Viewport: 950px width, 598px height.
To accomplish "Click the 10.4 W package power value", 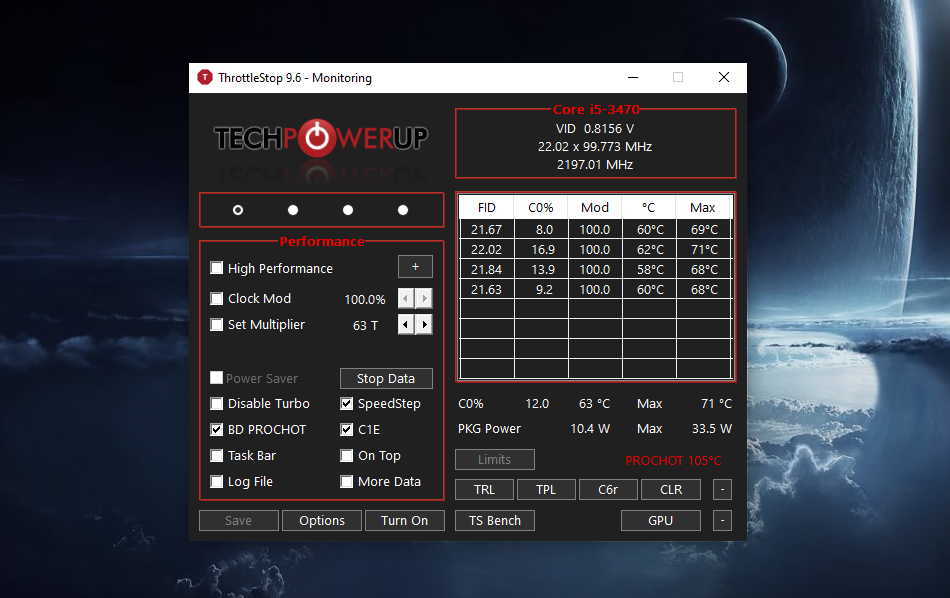I will 590,429.
